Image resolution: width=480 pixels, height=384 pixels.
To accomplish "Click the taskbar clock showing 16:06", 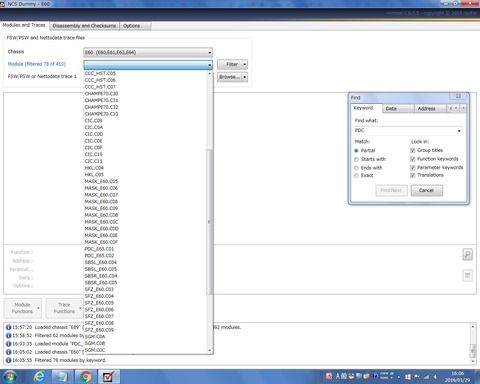I will coord(457,377).
